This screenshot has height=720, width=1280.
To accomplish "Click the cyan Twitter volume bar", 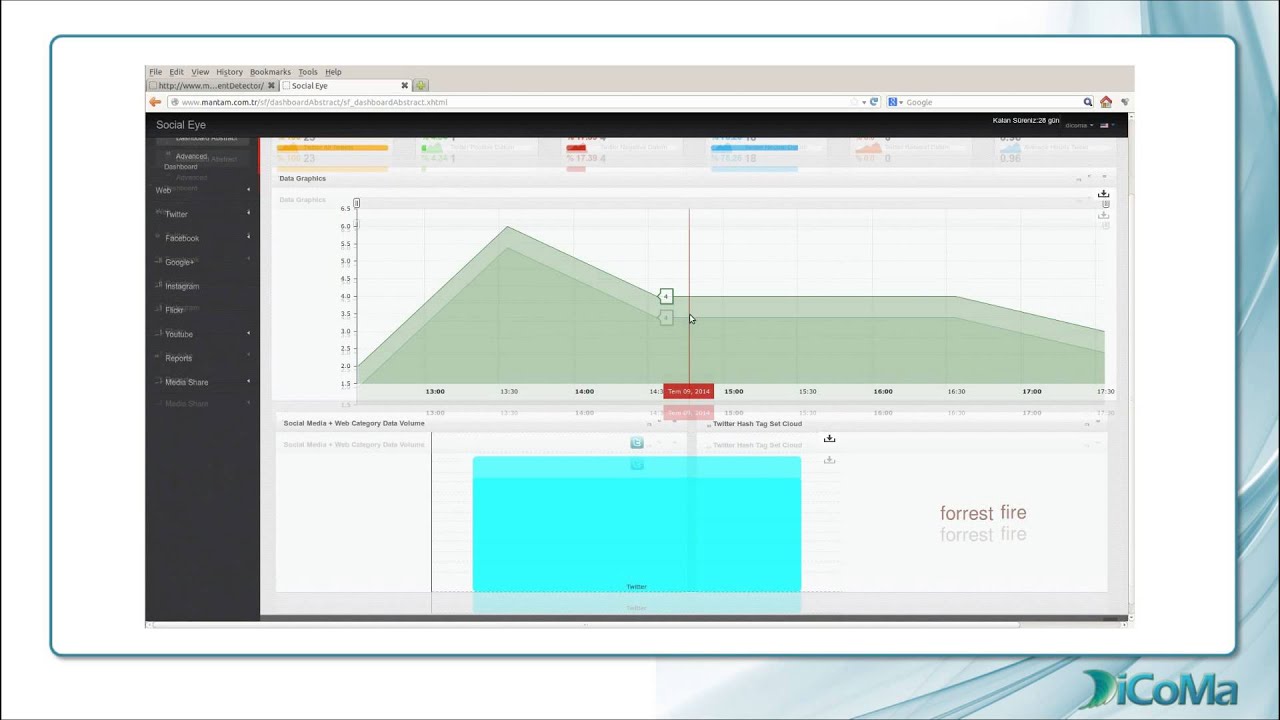I will 637,524.
